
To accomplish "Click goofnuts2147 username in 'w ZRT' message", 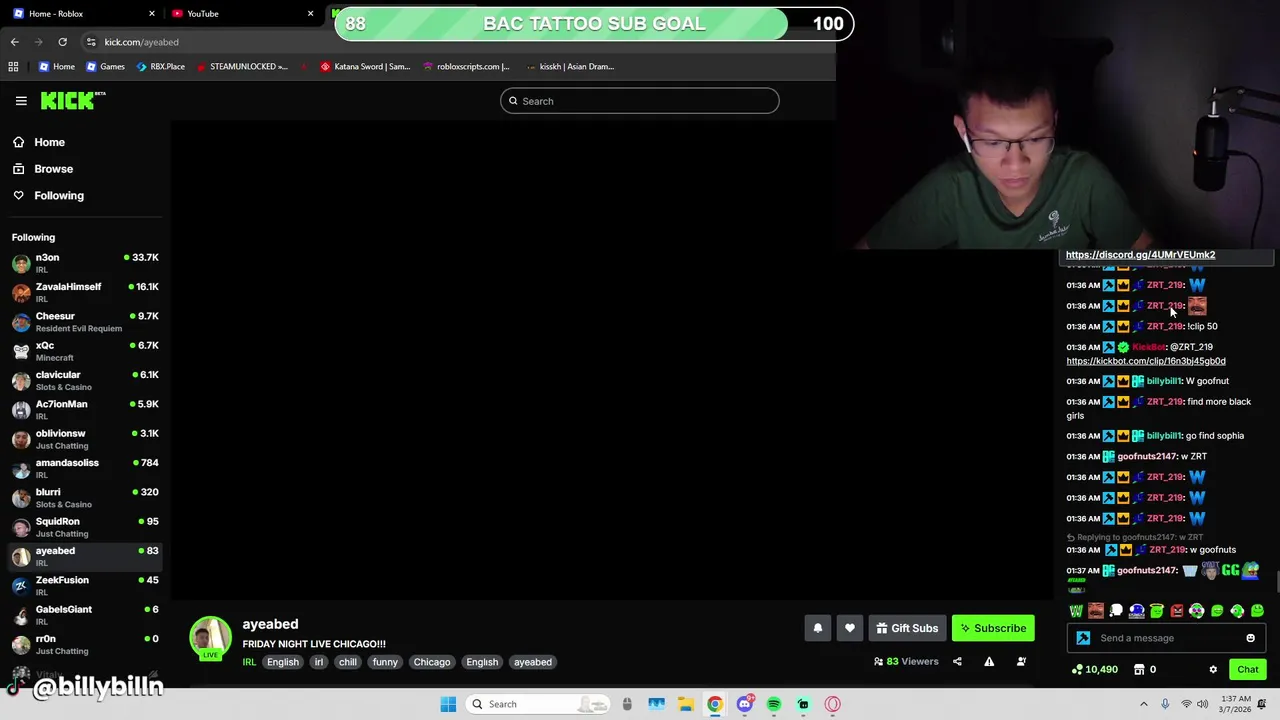I will [x=1147, y=456].
